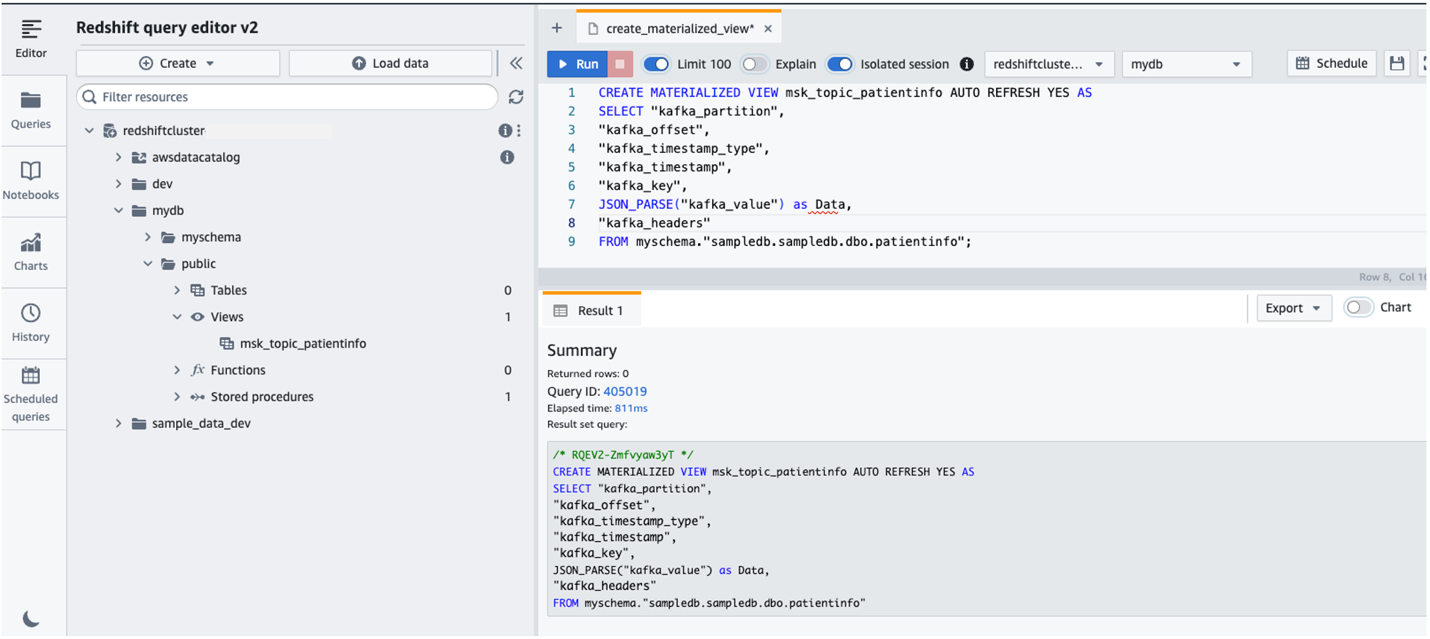This screenshot has width=1430, height=639.
Task: Open the mydb database dropdown
Action: 1186,64
